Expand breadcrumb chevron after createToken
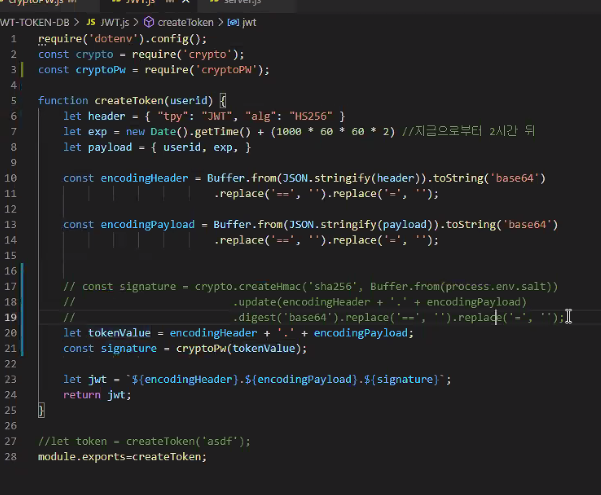The width and height of the screenshot is (601, 495). coord(220,22)
